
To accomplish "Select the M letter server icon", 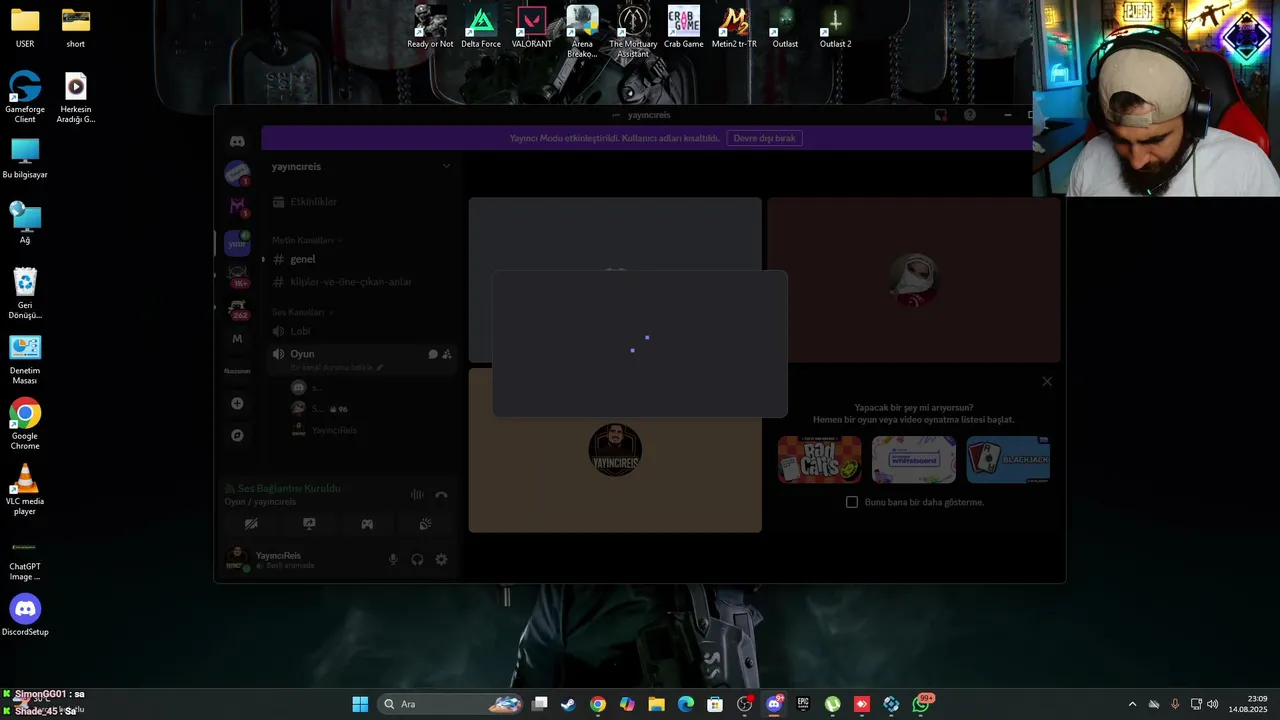I will pos(237,339).
